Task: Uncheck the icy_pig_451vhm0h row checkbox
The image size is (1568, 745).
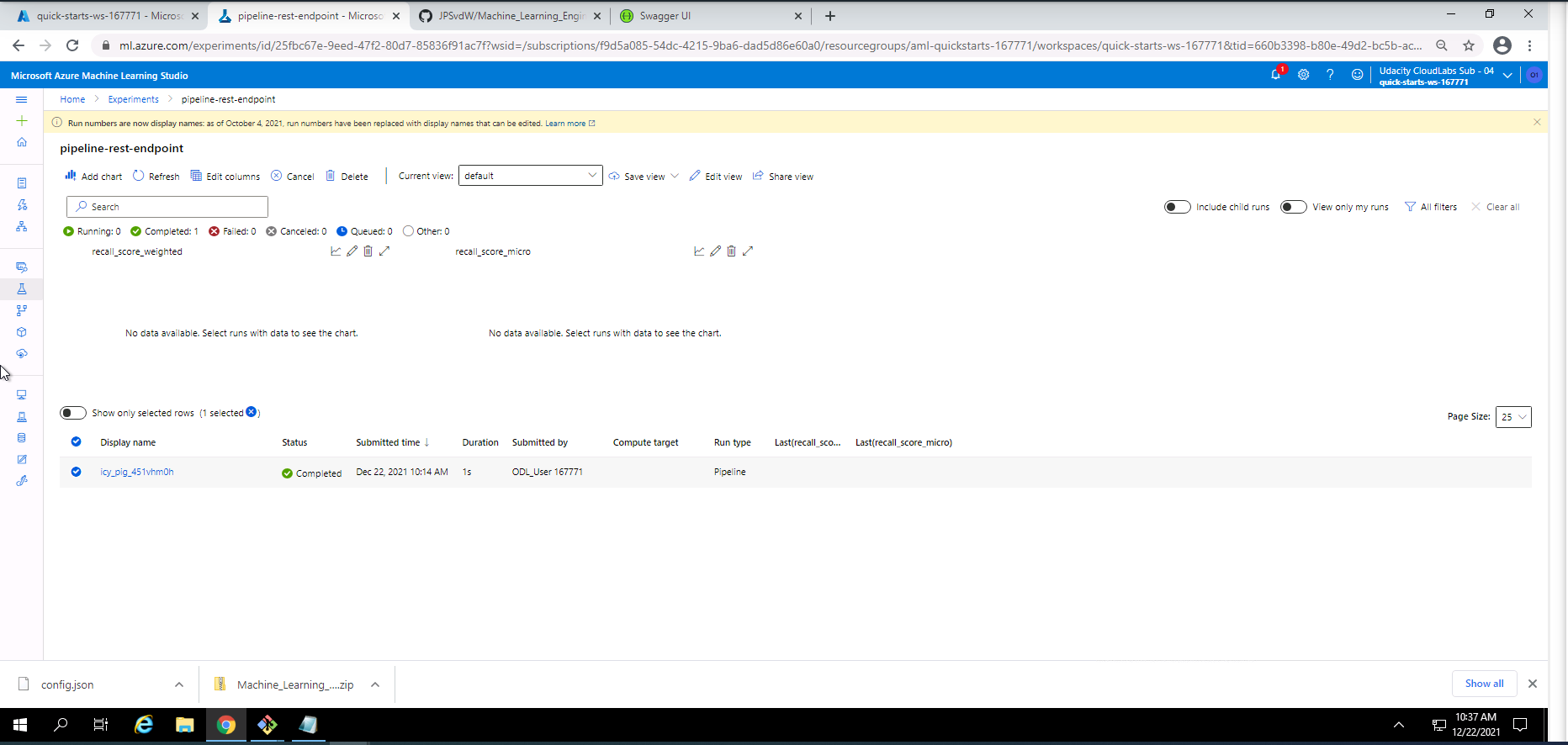Action: (x=77, y=472)
